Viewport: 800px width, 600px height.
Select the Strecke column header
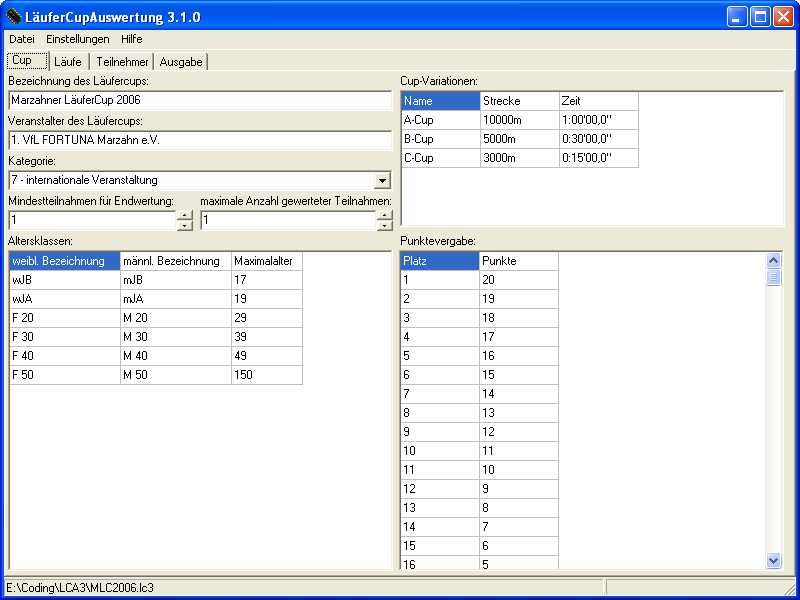(x=519, y=101)
